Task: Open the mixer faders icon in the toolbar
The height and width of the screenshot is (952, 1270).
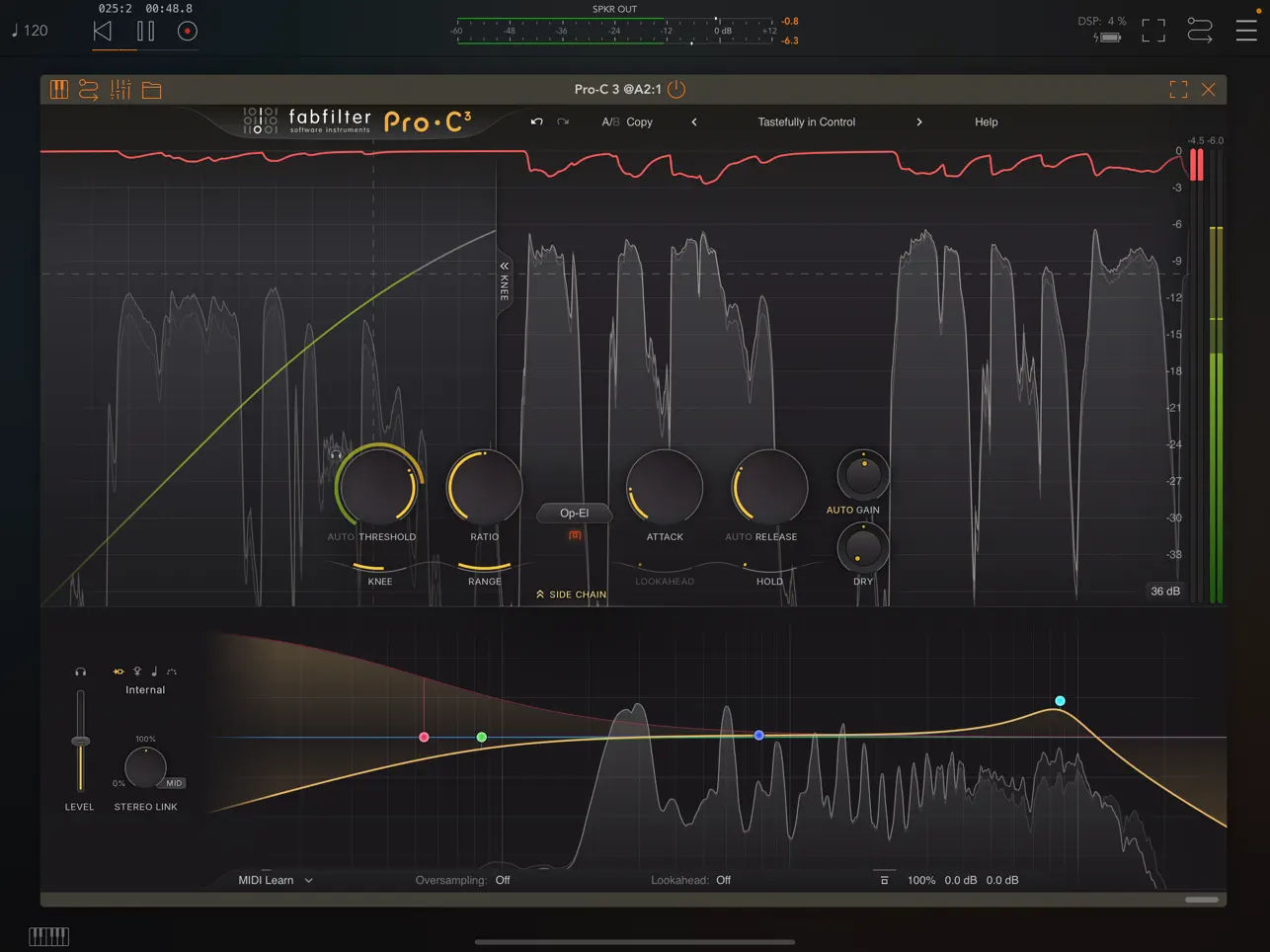Action: 120,89
